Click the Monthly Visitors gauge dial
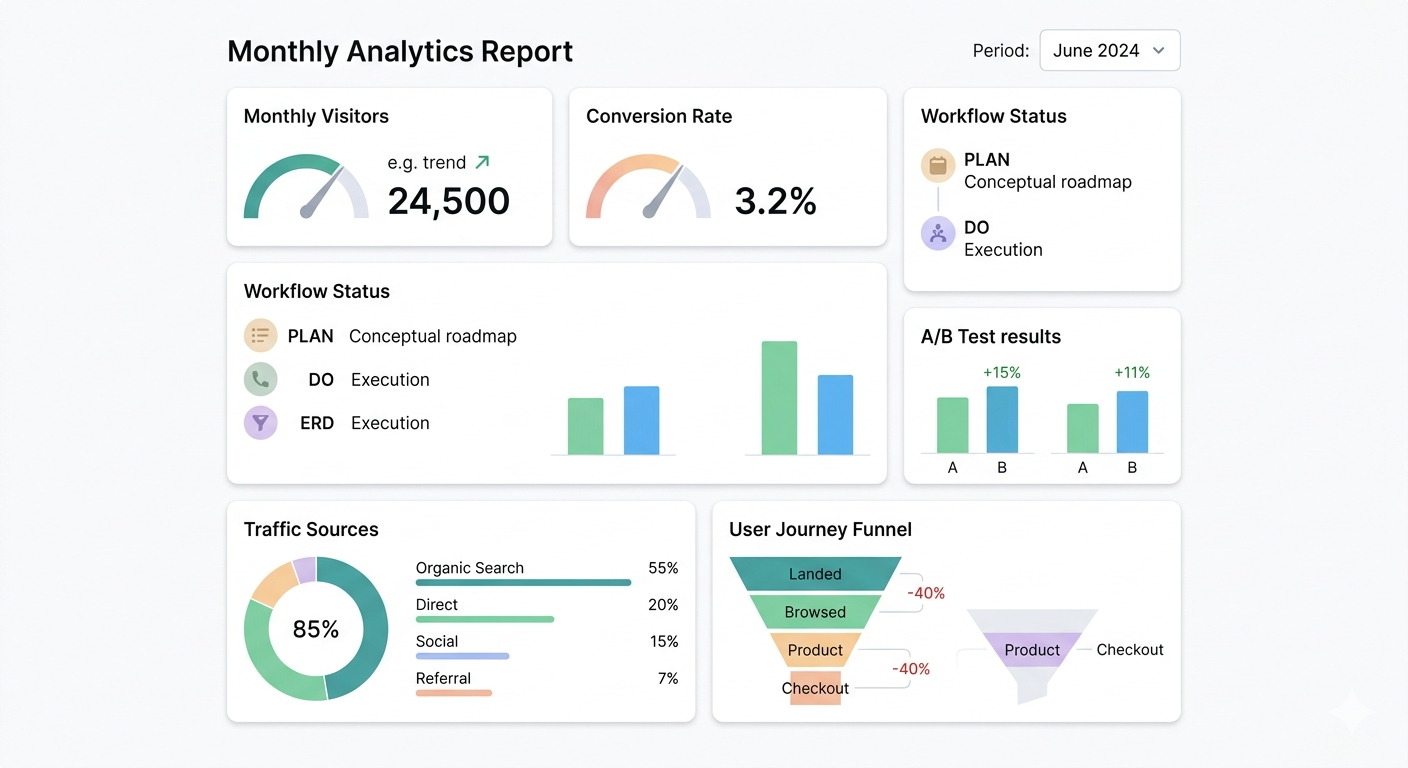This screenshot has width=1408, height=768. point(306,188)
